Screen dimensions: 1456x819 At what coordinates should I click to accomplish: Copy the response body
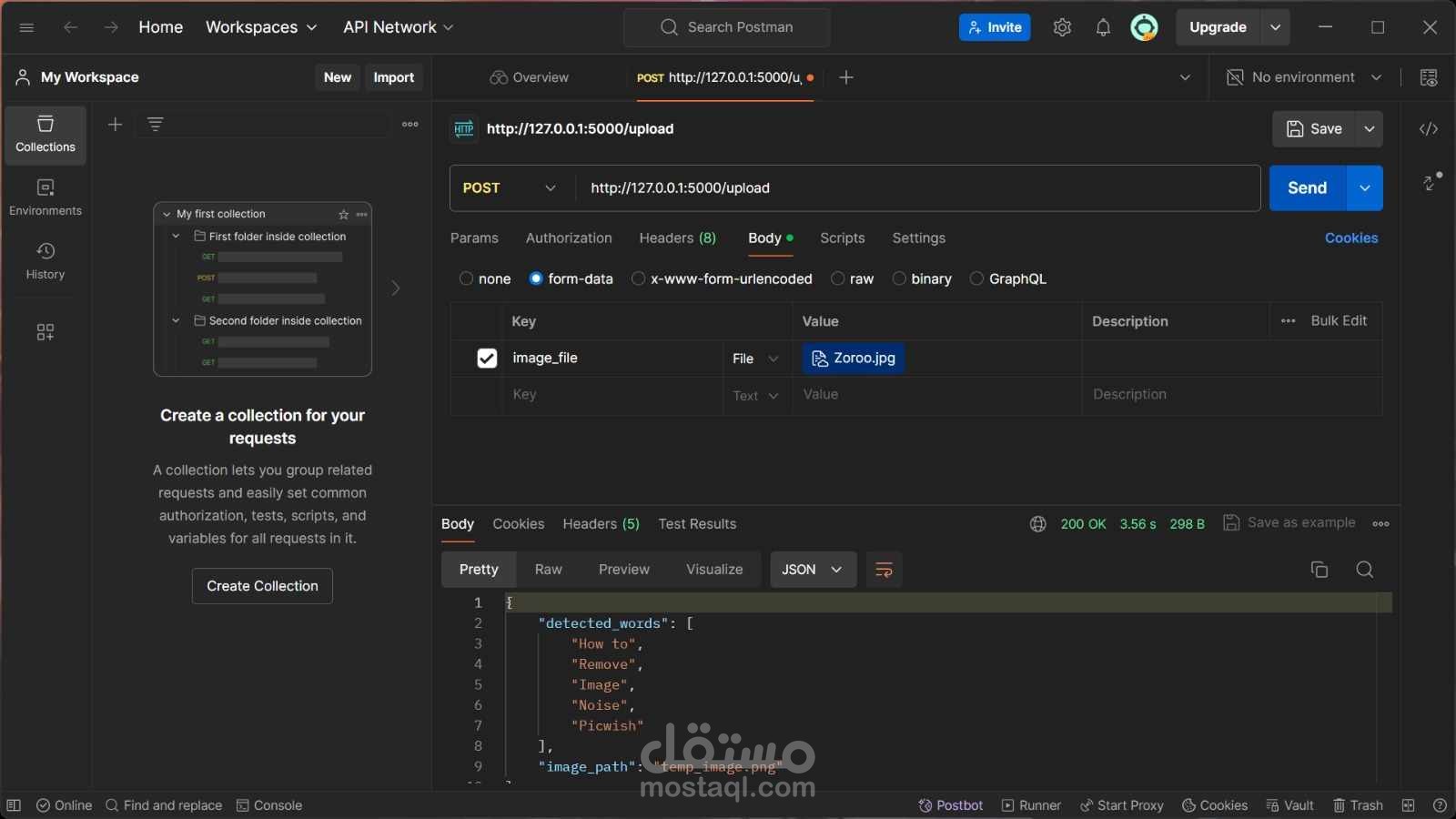(x=1319, y=570)
